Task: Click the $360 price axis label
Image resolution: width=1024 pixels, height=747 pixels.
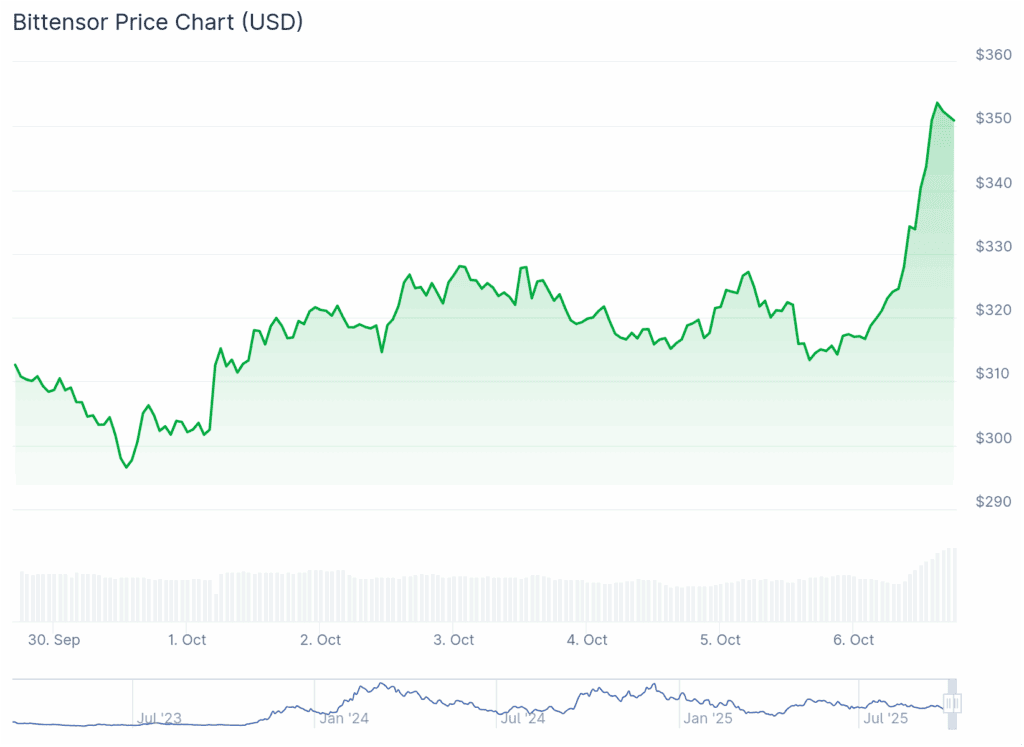Action: 994,55
